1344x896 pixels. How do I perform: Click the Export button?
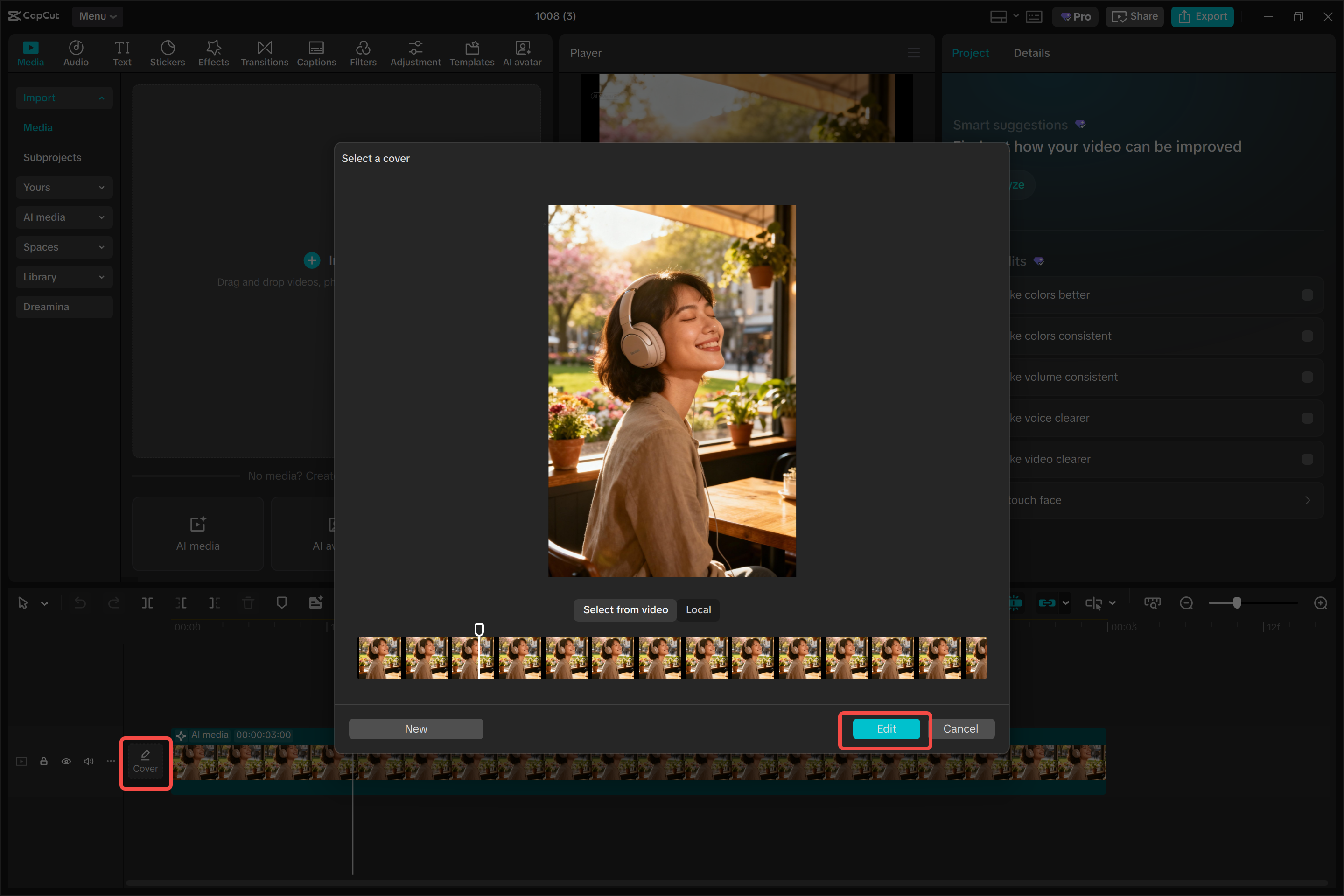pos(1202,17)
